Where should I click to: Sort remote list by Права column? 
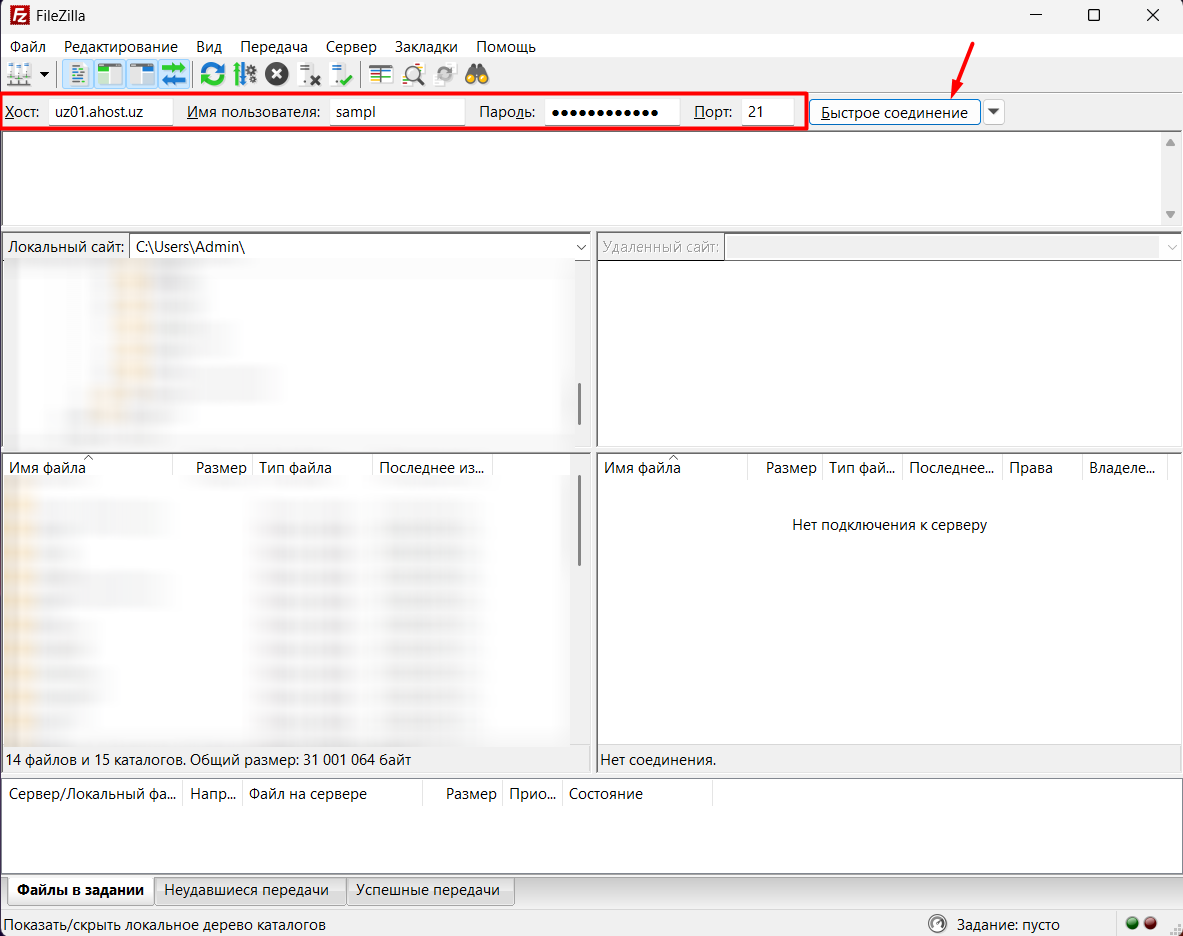(1043, 468)
